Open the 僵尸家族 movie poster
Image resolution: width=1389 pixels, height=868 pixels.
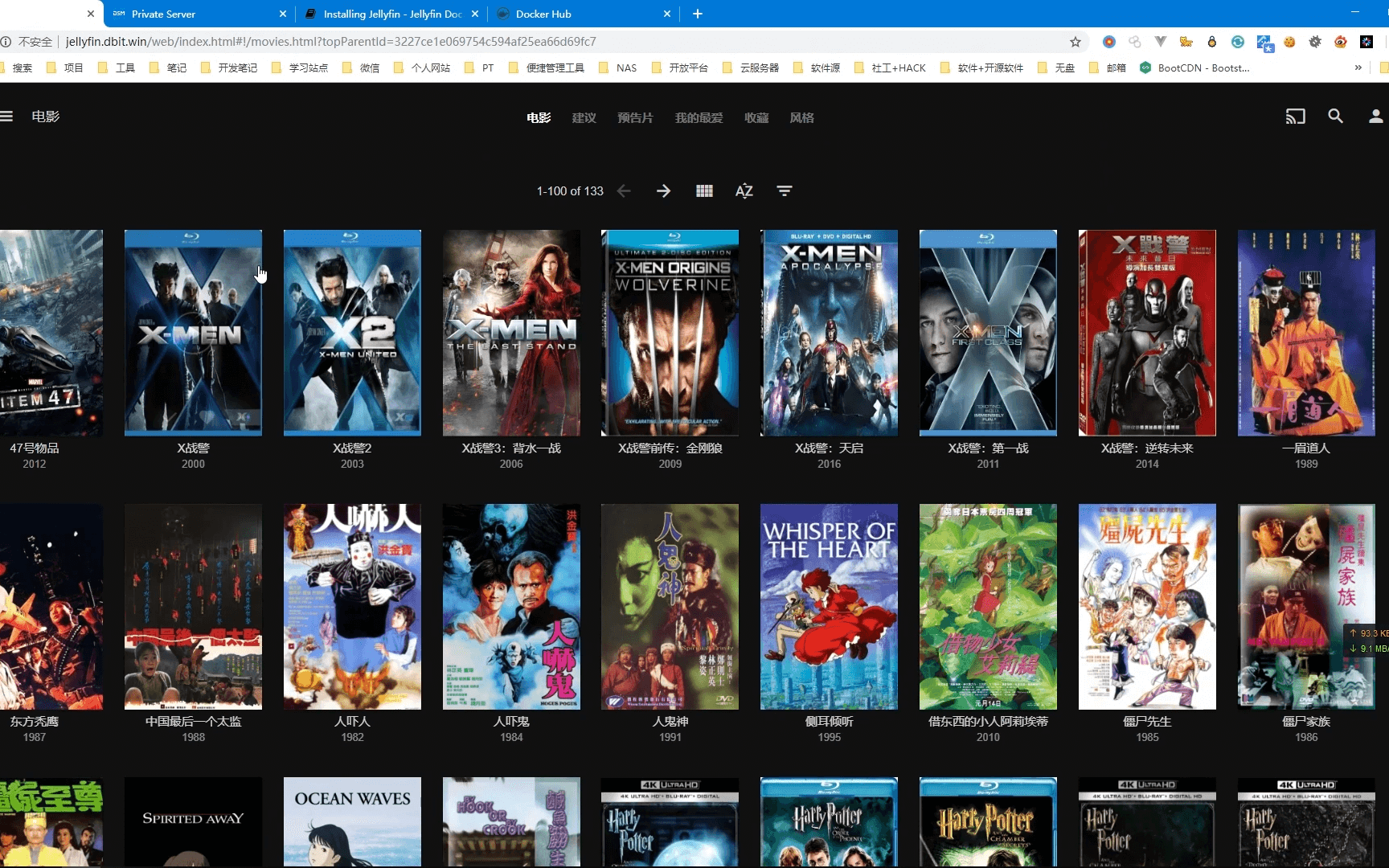(1306, 607)
